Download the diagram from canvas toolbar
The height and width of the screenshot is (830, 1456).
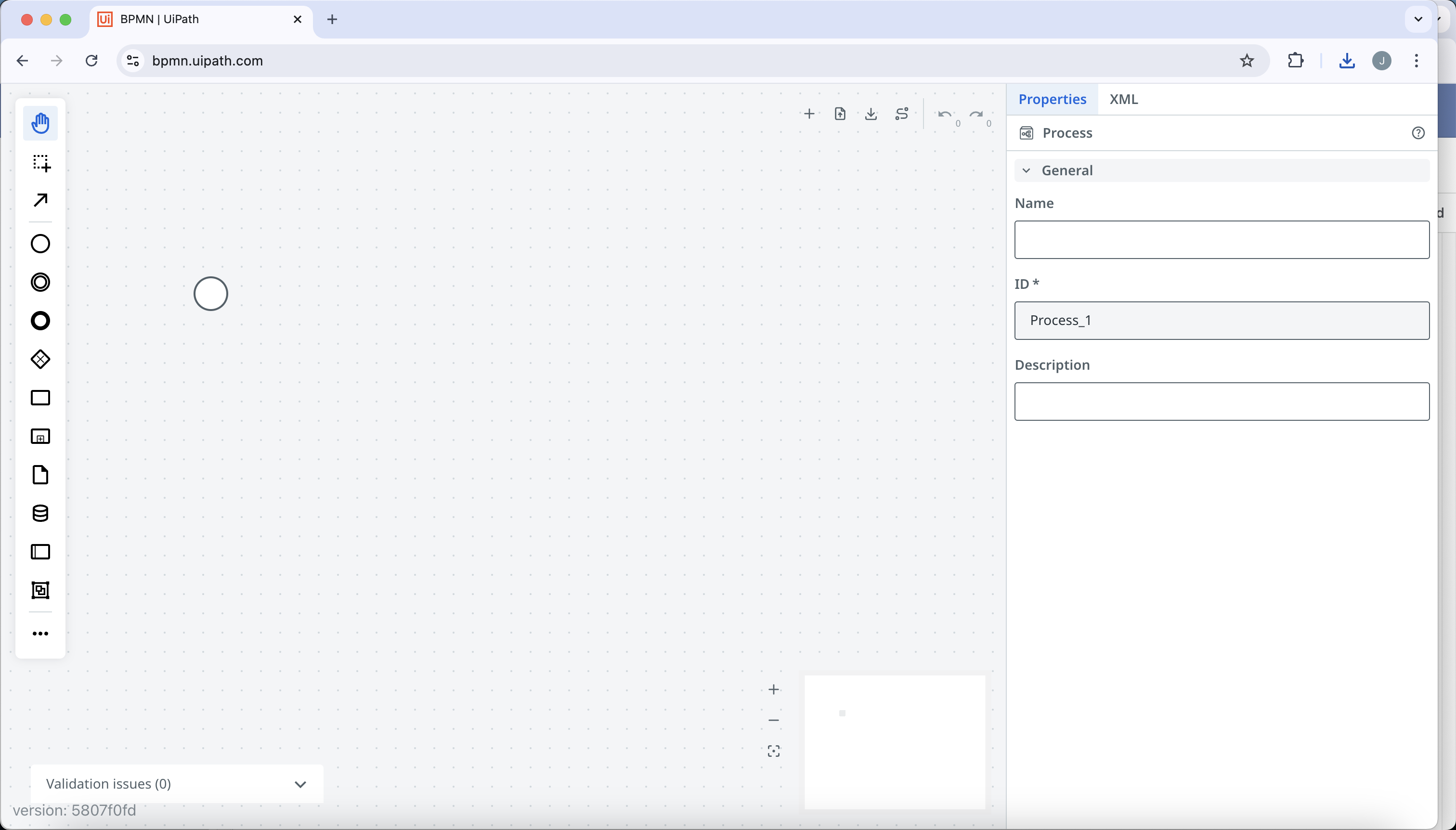(871, 114)
